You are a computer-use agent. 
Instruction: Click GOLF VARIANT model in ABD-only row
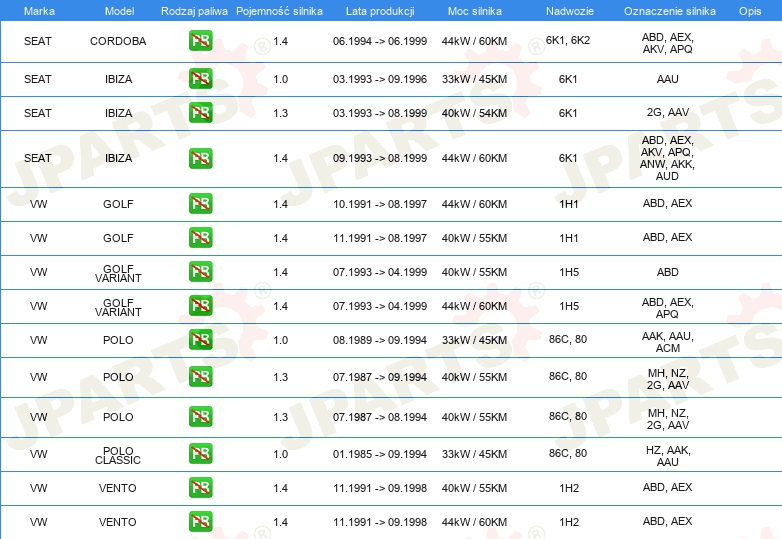(x=118, y=273)
